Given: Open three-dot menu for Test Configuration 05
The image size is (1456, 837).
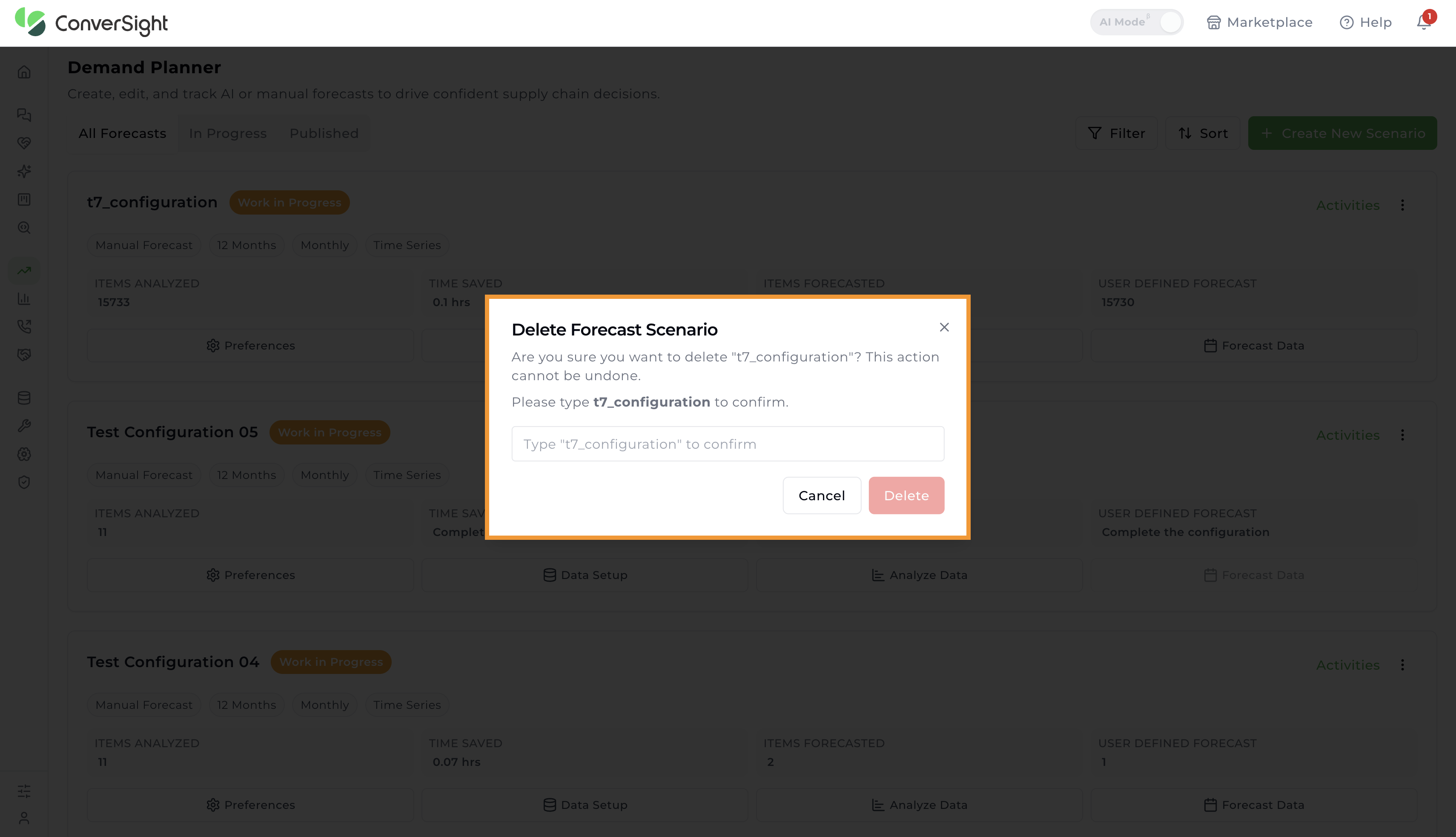Looking at the screenshot, I should click(x=1402, y=435).
